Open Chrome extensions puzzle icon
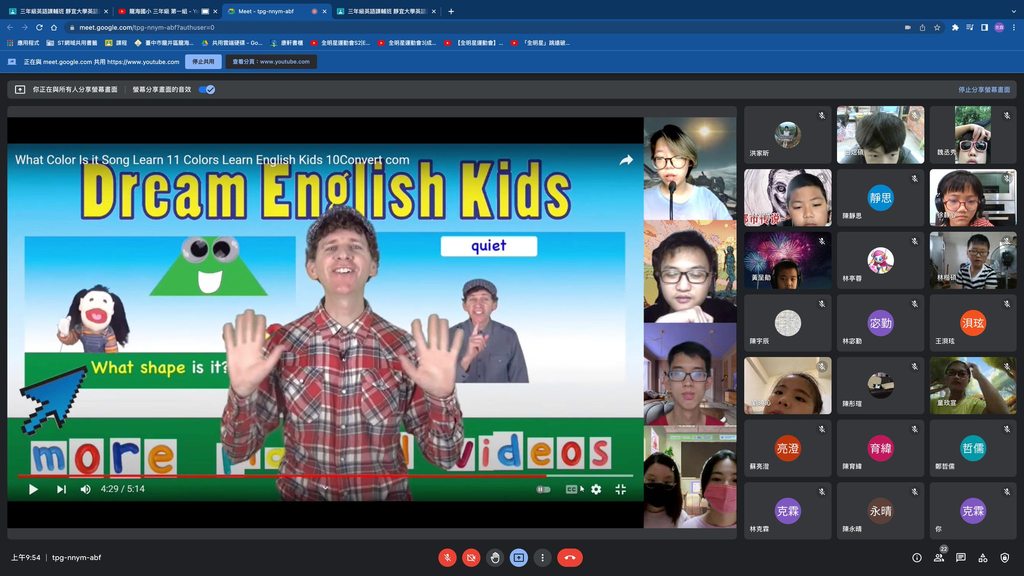This screenshot has height=576, width=1024. tap(955, 27)
